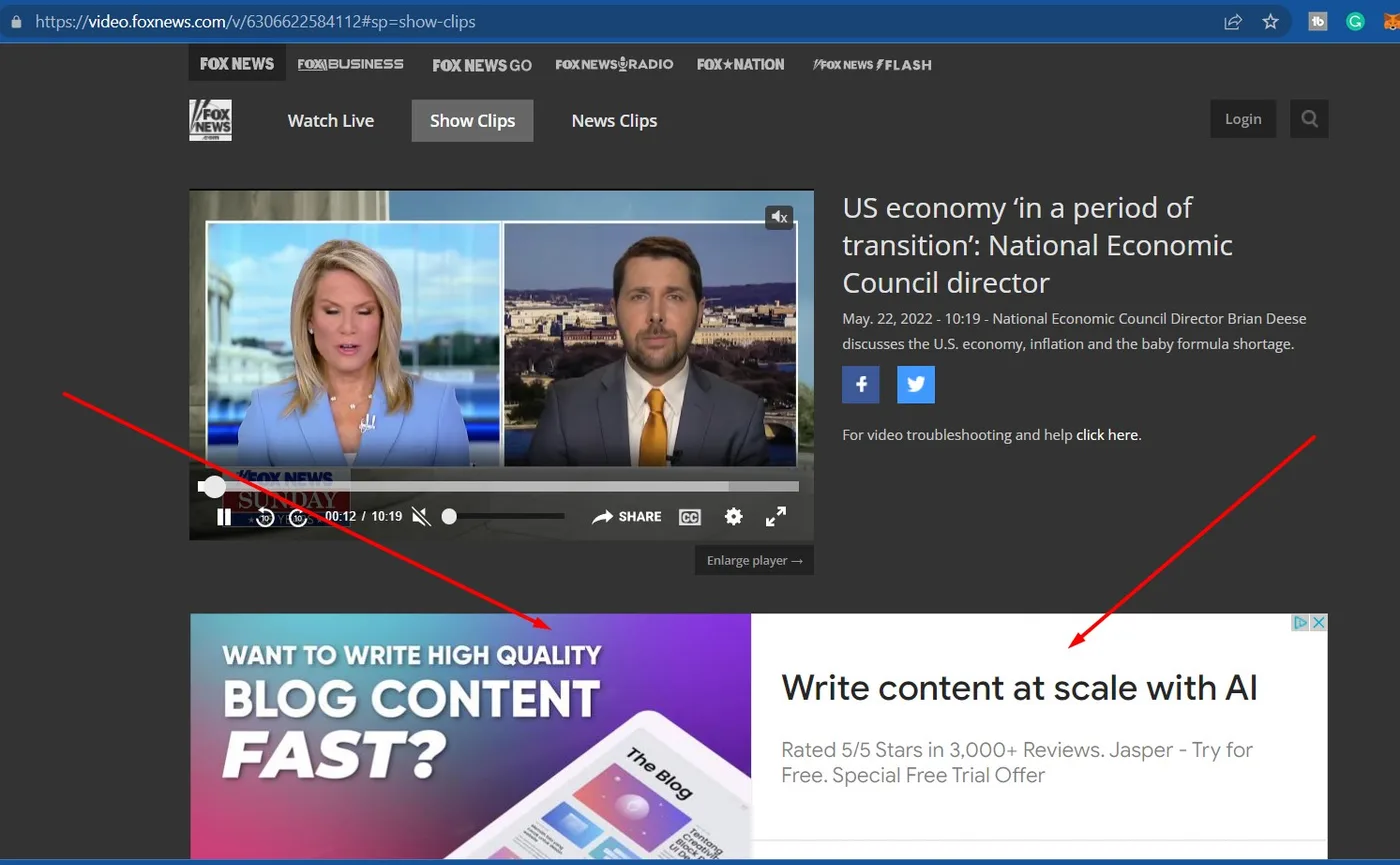This screenshot has width=1400, height=865.
Task: Open Grammarly extension icon
Action: (x=1356, y=21)
